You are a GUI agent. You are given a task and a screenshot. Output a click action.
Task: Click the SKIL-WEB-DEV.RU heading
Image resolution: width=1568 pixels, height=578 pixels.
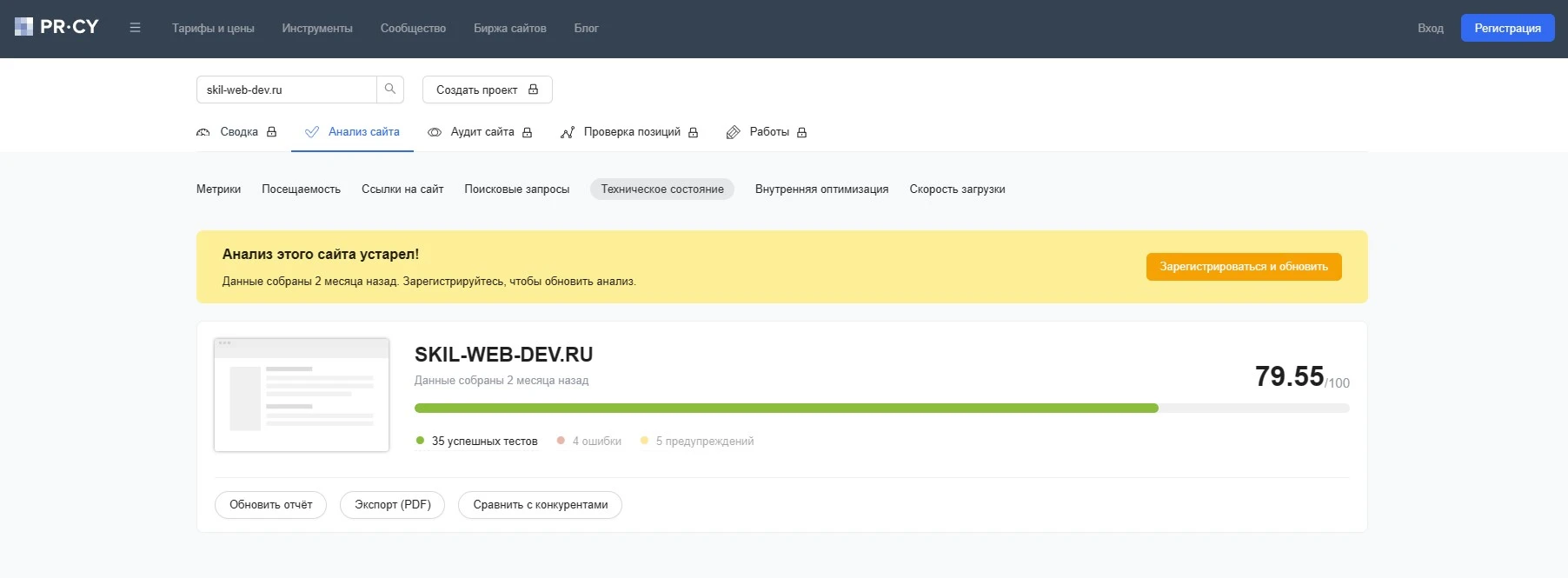[x=504, y=355]
